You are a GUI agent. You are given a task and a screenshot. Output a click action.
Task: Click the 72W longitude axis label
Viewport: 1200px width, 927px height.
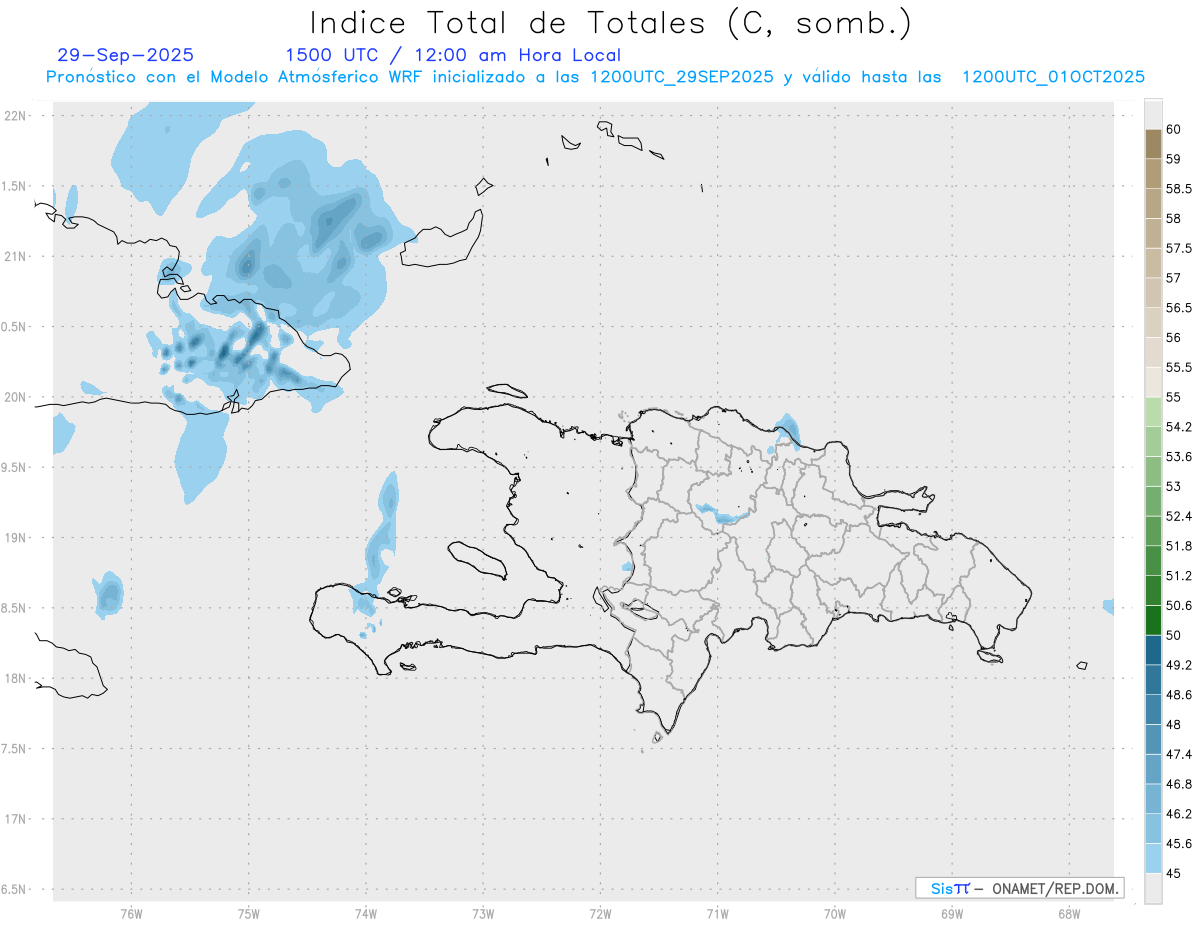600,914
